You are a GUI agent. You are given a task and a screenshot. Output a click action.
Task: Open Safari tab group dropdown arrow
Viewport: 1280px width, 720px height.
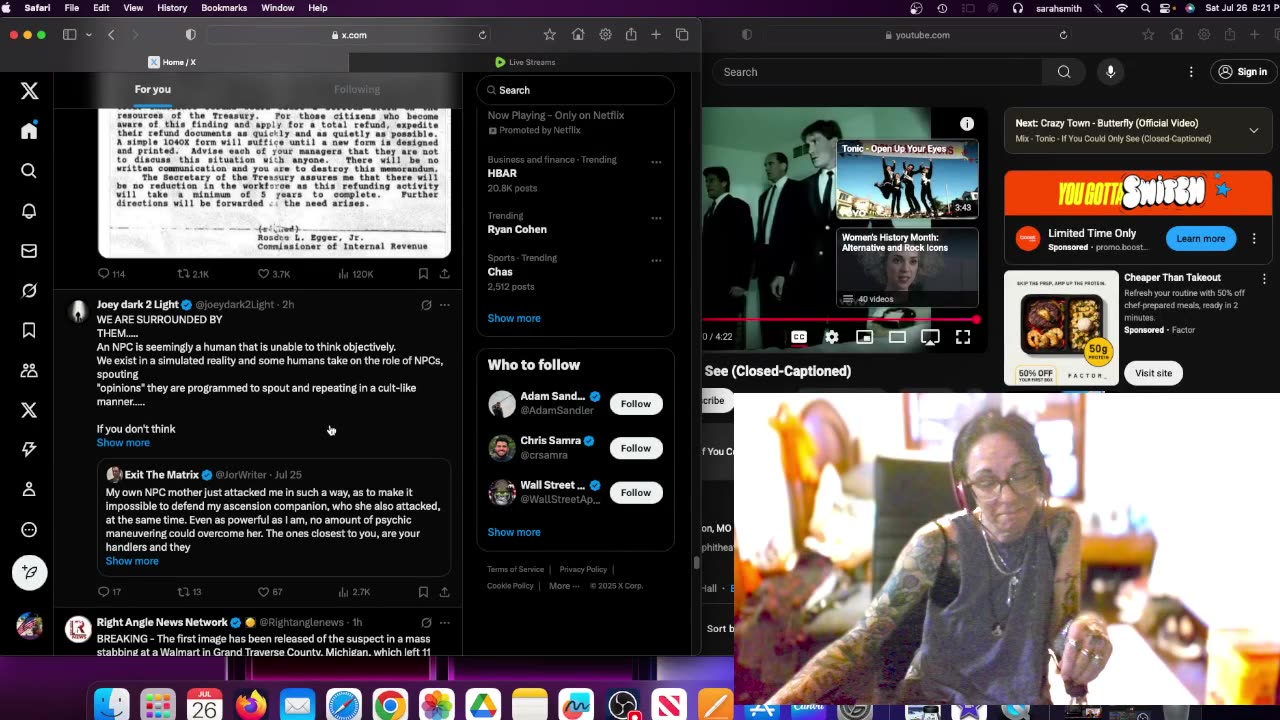pos(89,35)
